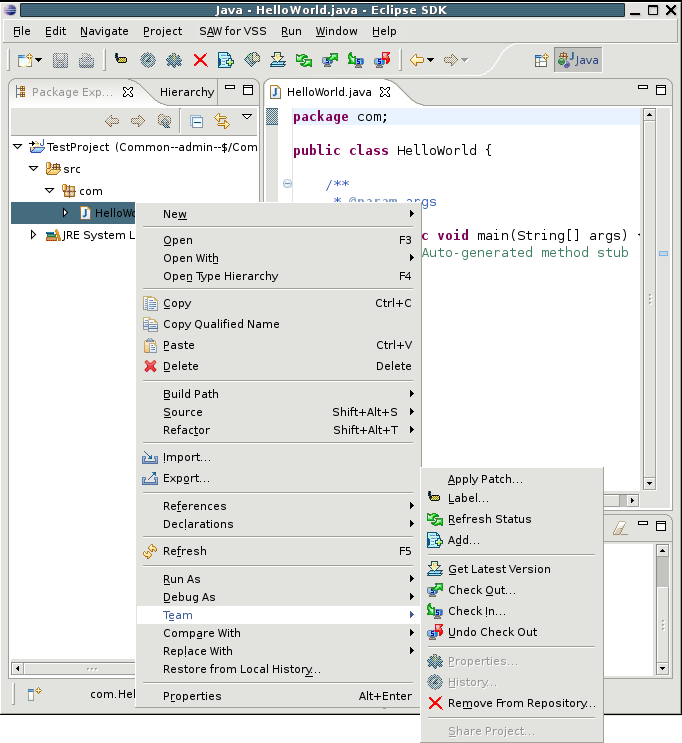Select Restore from Local History...
682x743 pixels.
point(278,670)
